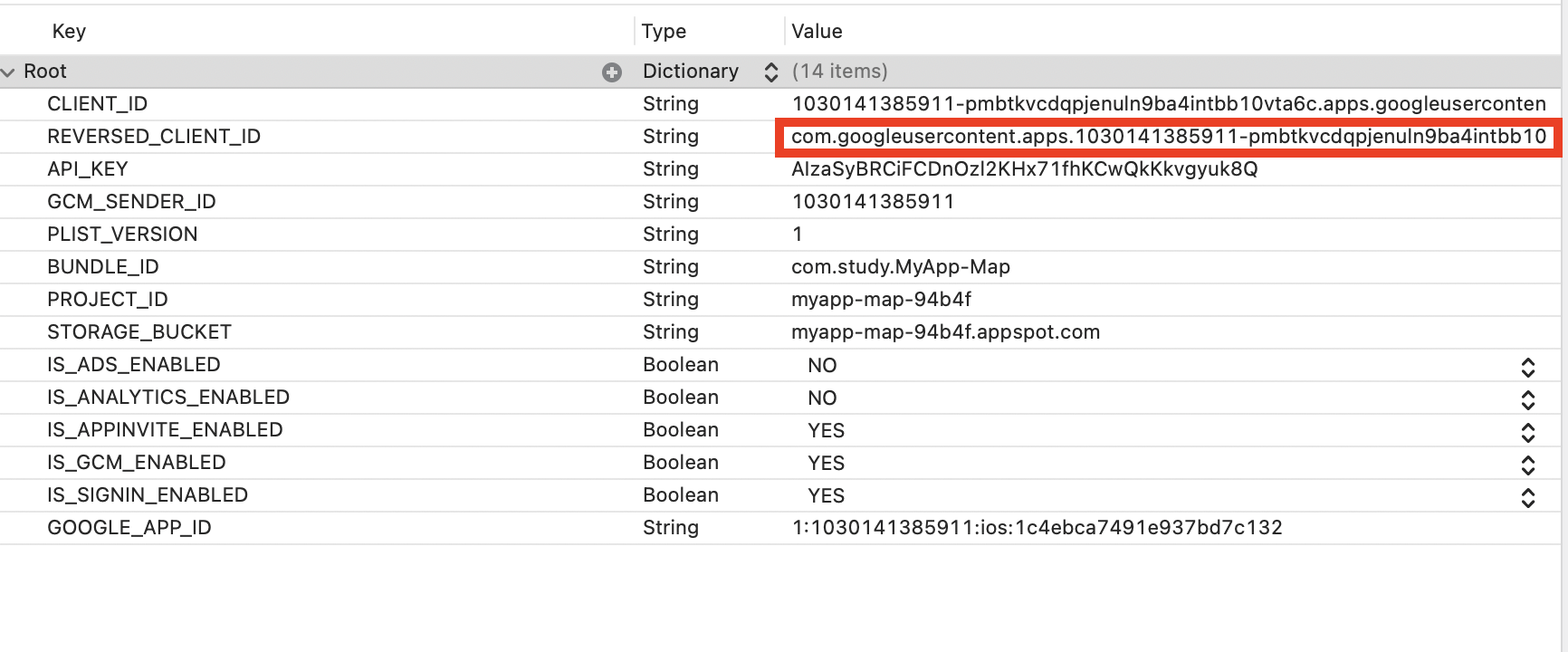Toggle IS_ADS_ENABLED boolean value stepper
This screenshot has width=1568, height=652.
click(1528, 366)
